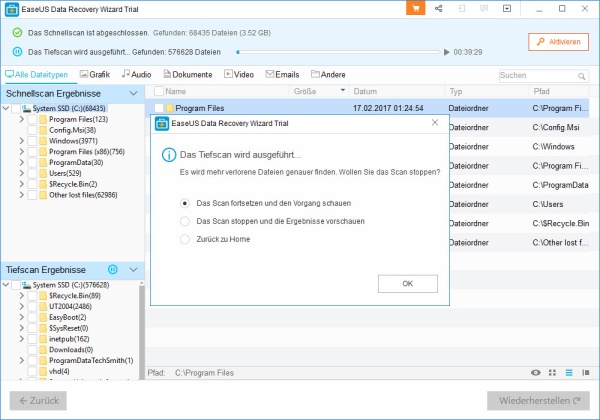Image resolution: width=600 pixels, height=420 pixels.
Task: Click the System SSD drive icon in Schnellscan
Action: tap(26, 109)
